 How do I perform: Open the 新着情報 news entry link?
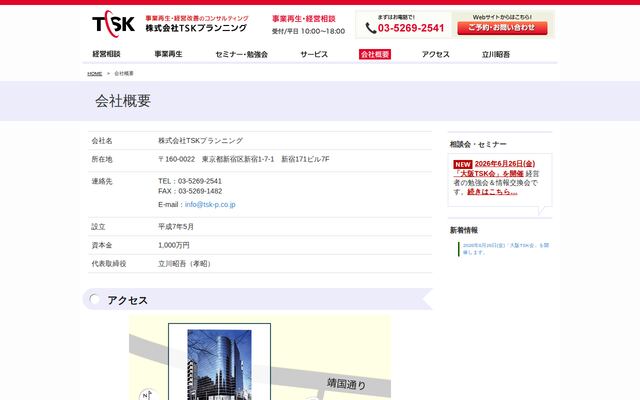coord(506,249)
